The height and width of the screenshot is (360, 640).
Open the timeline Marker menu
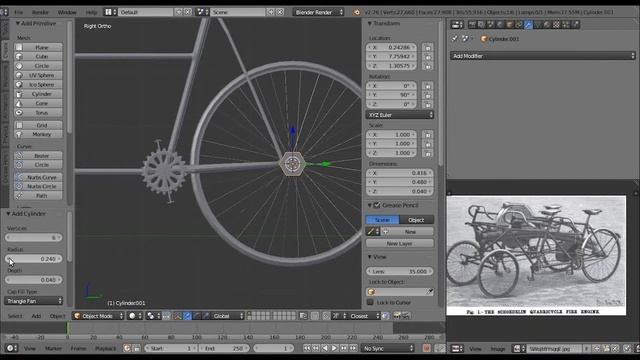coord(53,349)
